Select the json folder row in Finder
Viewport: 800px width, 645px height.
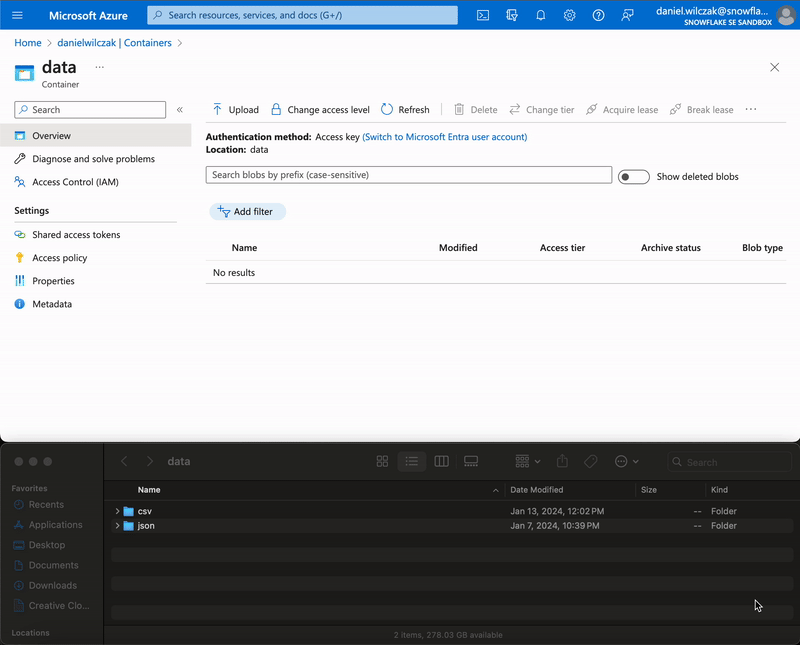pyautogui.click(x=452, y=526)
